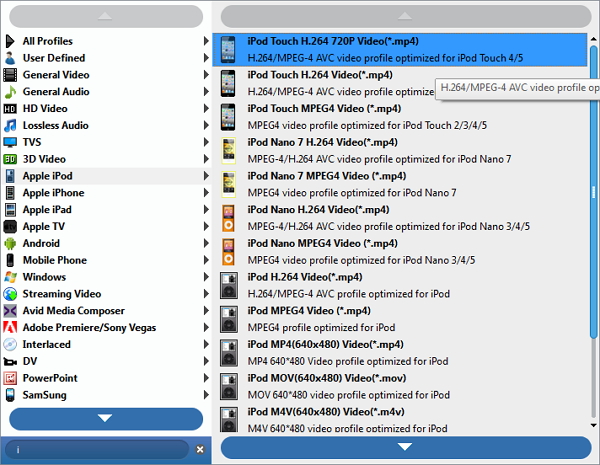Viewport: 600px width, 465px height.
Task: Open the 3D Video category
Action: (x=107, y=159)
